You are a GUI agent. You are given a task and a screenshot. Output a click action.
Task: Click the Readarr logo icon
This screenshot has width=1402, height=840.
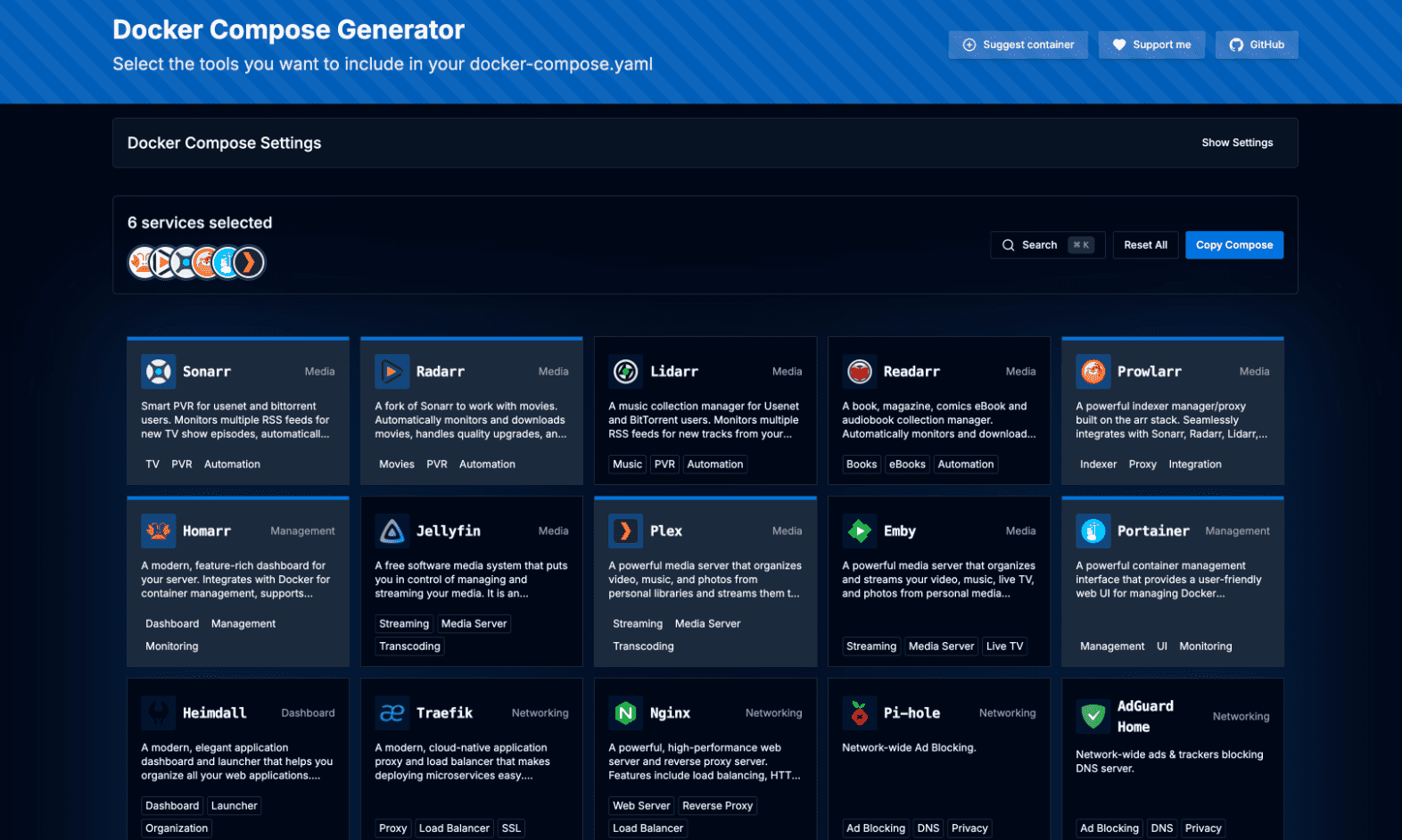(x=860, y=371)
